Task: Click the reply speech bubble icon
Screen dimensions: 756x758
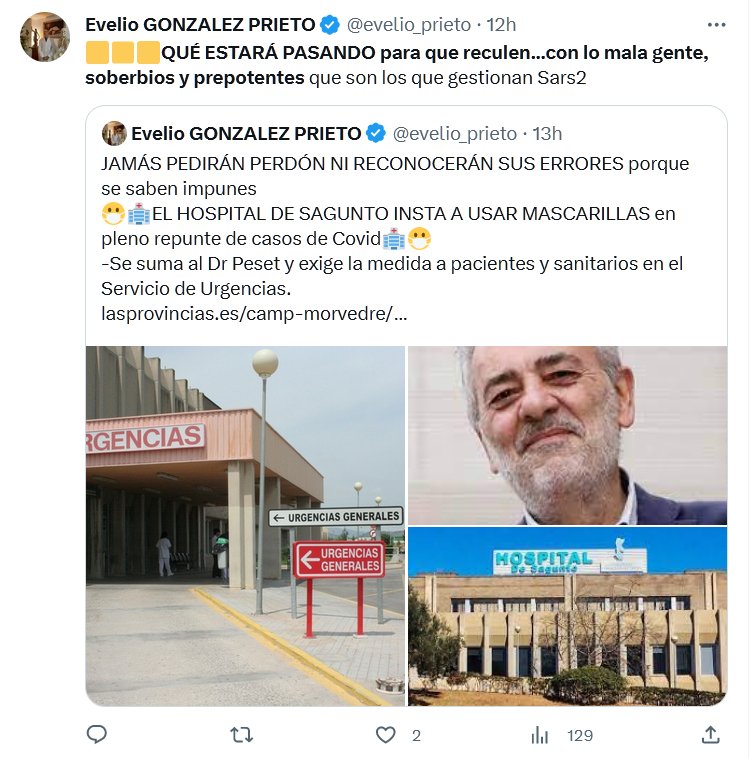Action: click(97, 734)
